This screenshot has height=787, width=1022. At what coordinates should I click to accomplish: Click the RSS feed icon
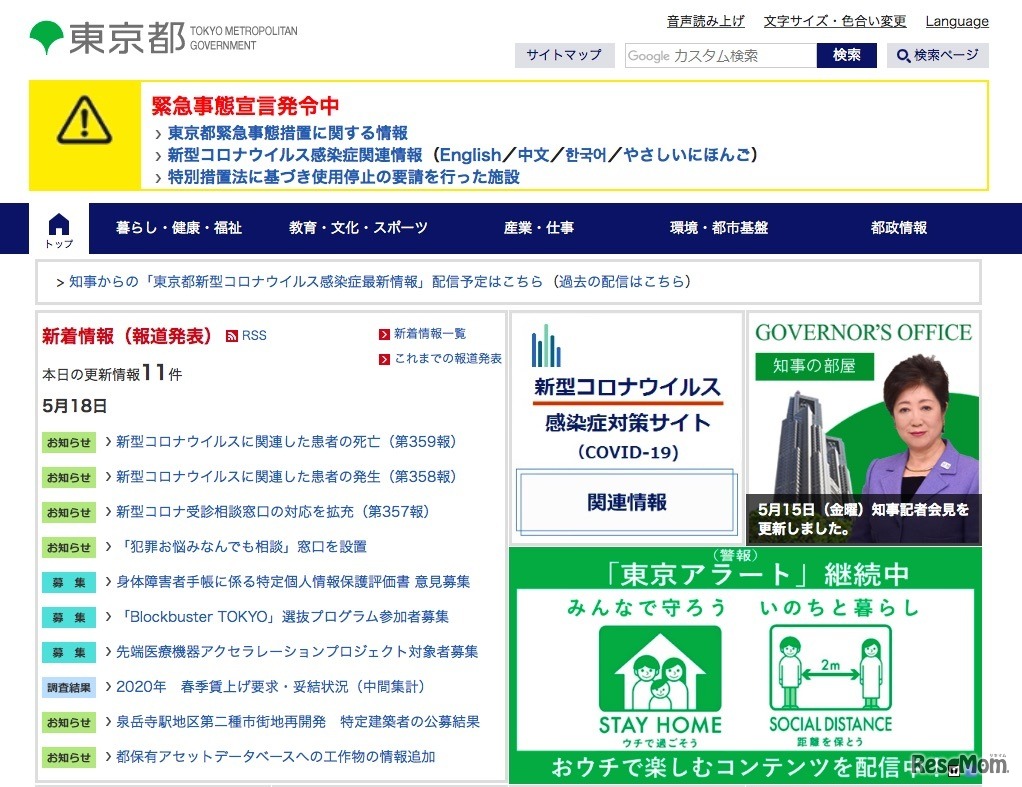(x=231, y=336)
